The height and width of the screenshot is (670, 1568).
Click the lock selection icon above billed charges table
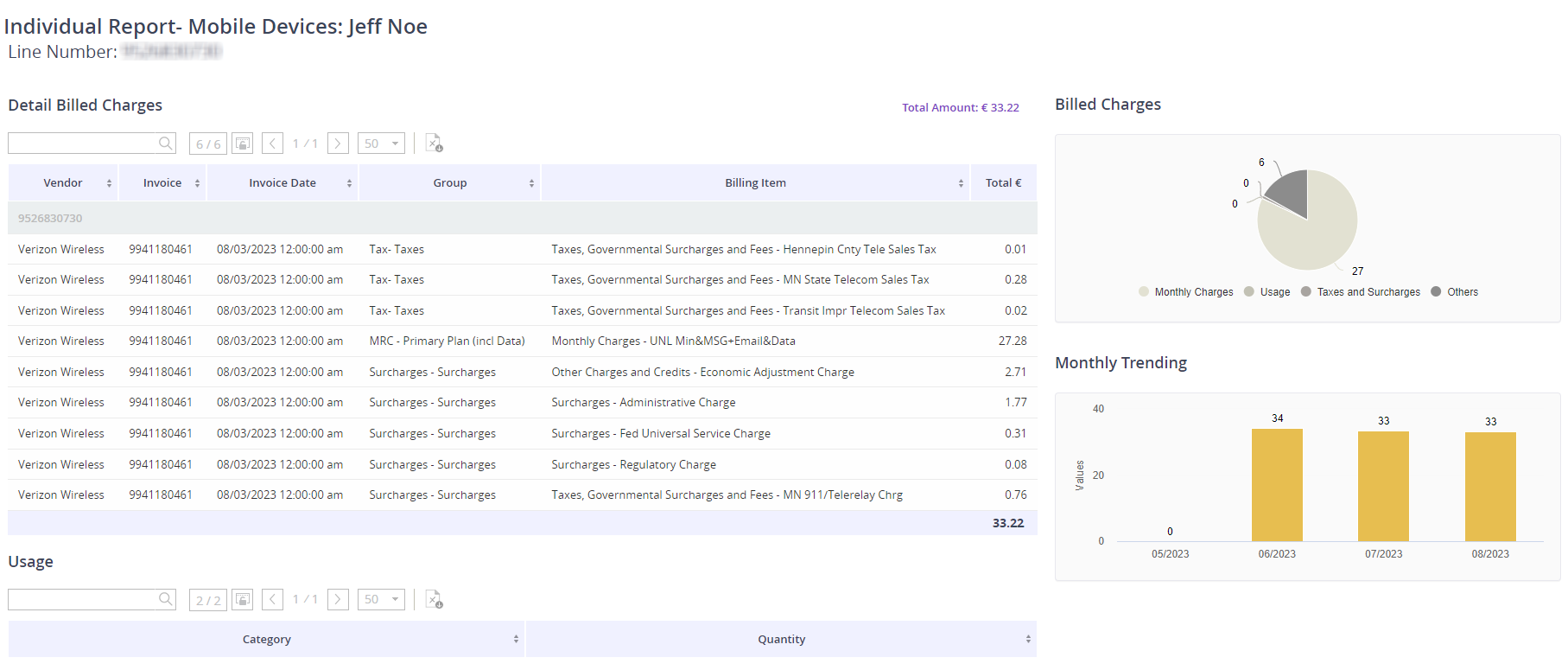pos(243,144)
